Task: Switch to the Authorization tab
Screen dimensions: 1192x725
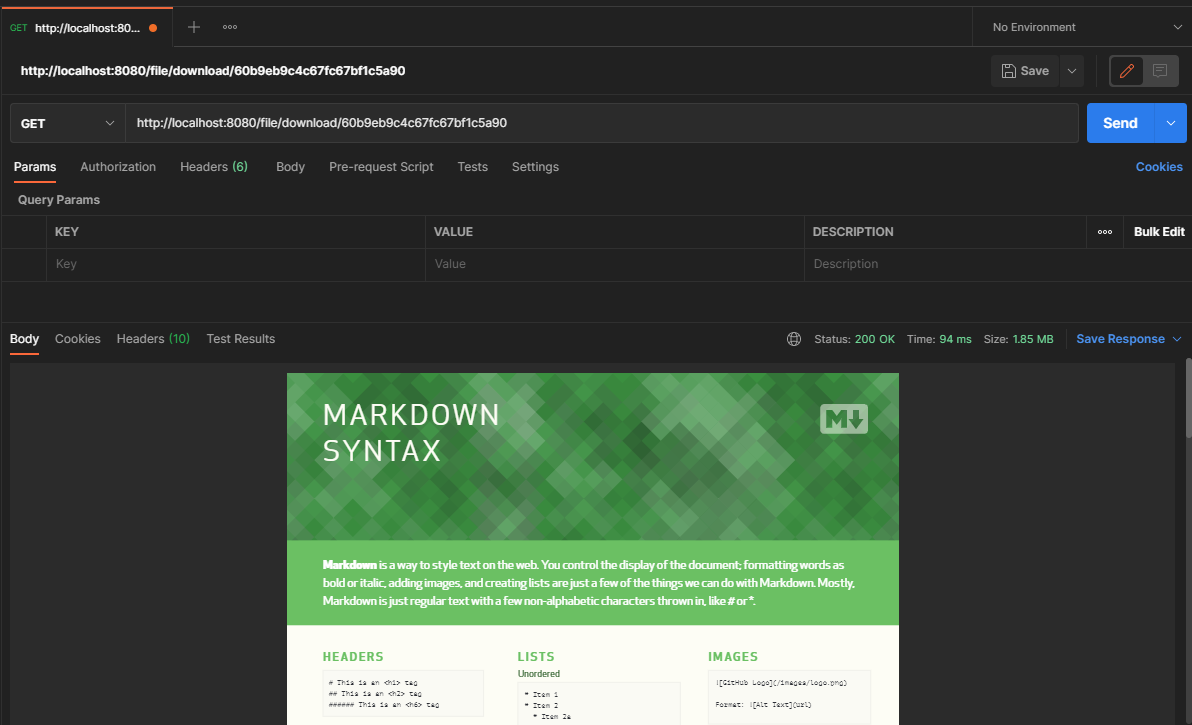Action: [118, 166]
